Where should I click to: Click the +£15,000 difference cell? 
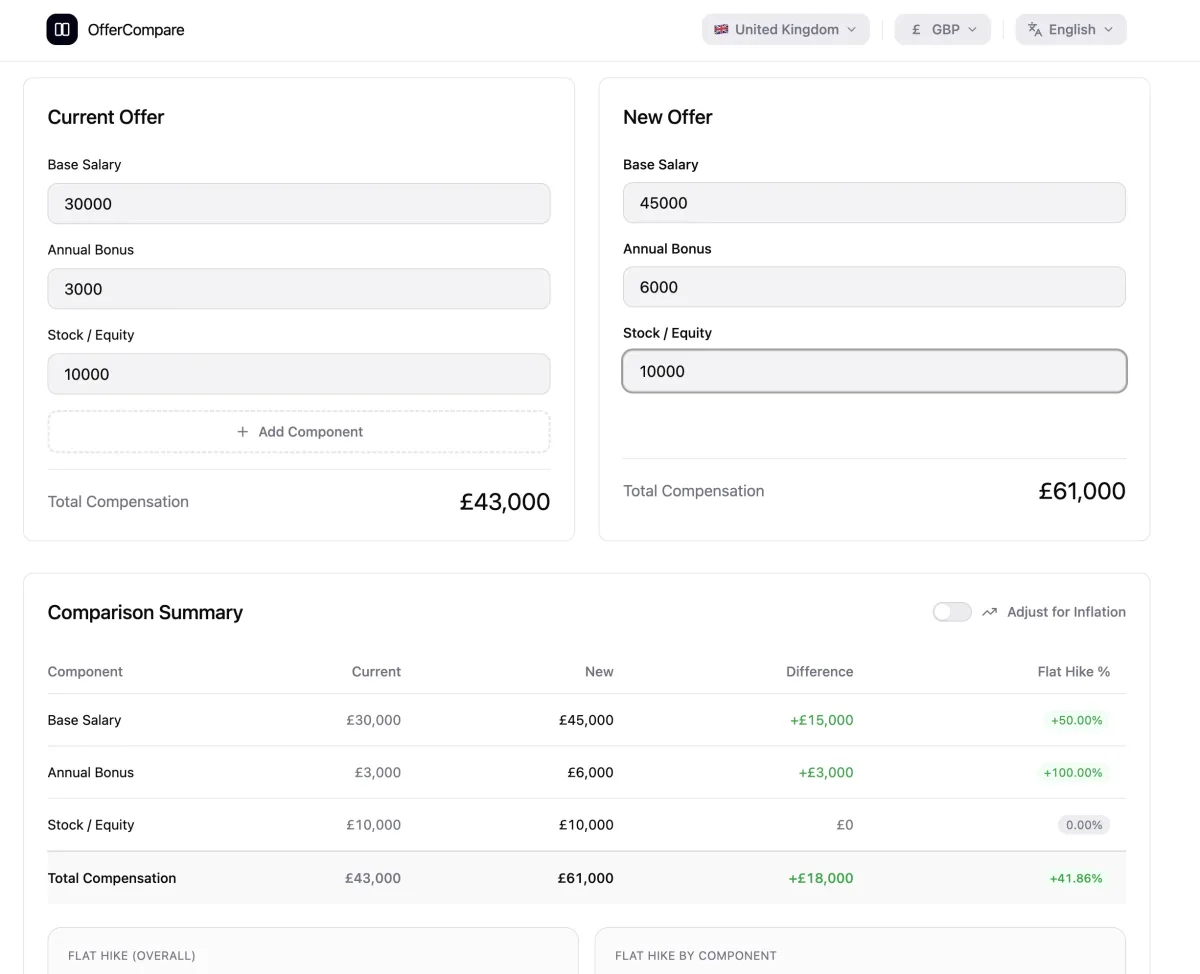[821, 720]
